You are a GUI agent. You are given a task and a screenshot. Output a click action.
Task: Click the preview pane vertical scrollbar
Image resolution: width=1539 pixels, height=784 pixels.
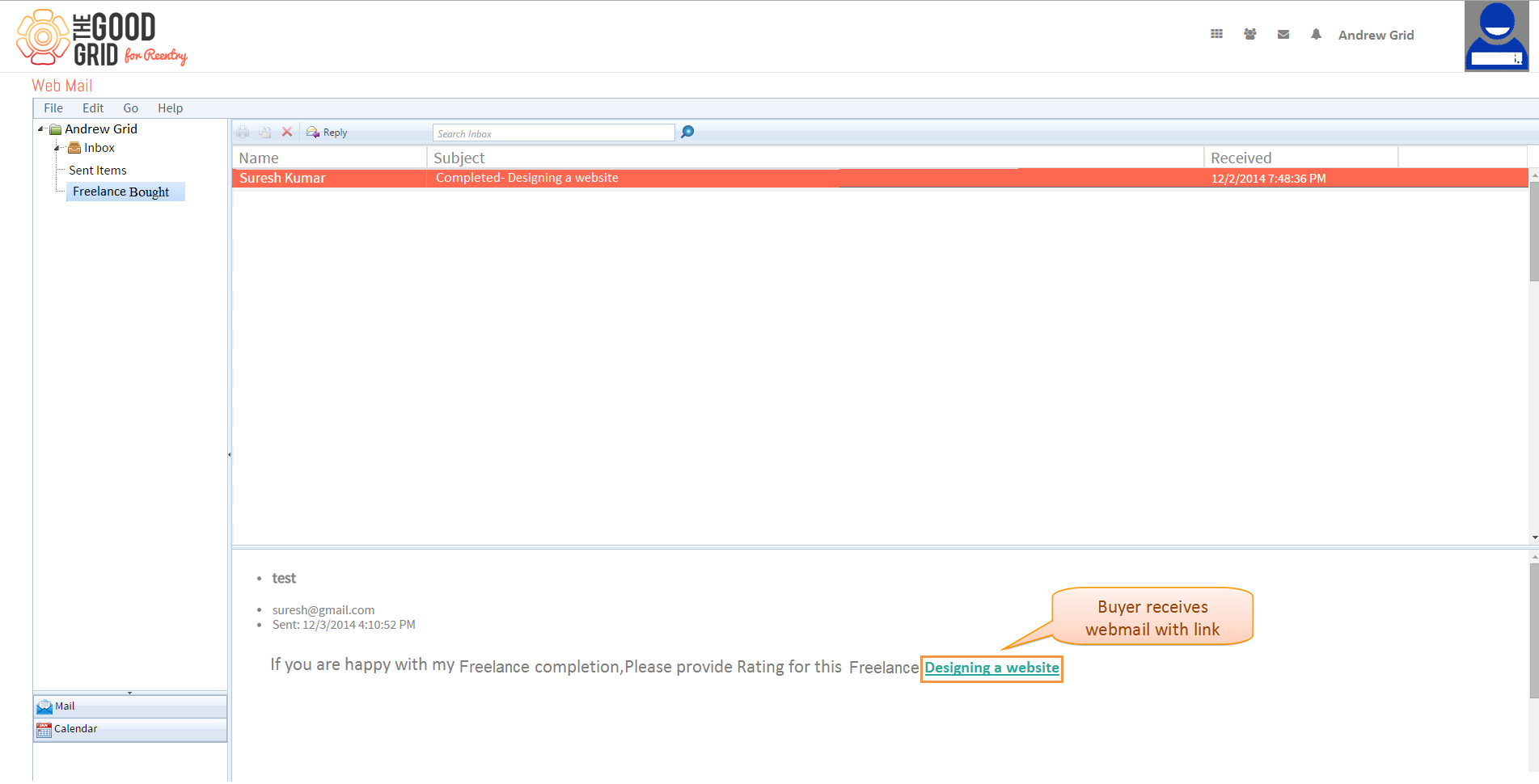tap(1534, 630)
